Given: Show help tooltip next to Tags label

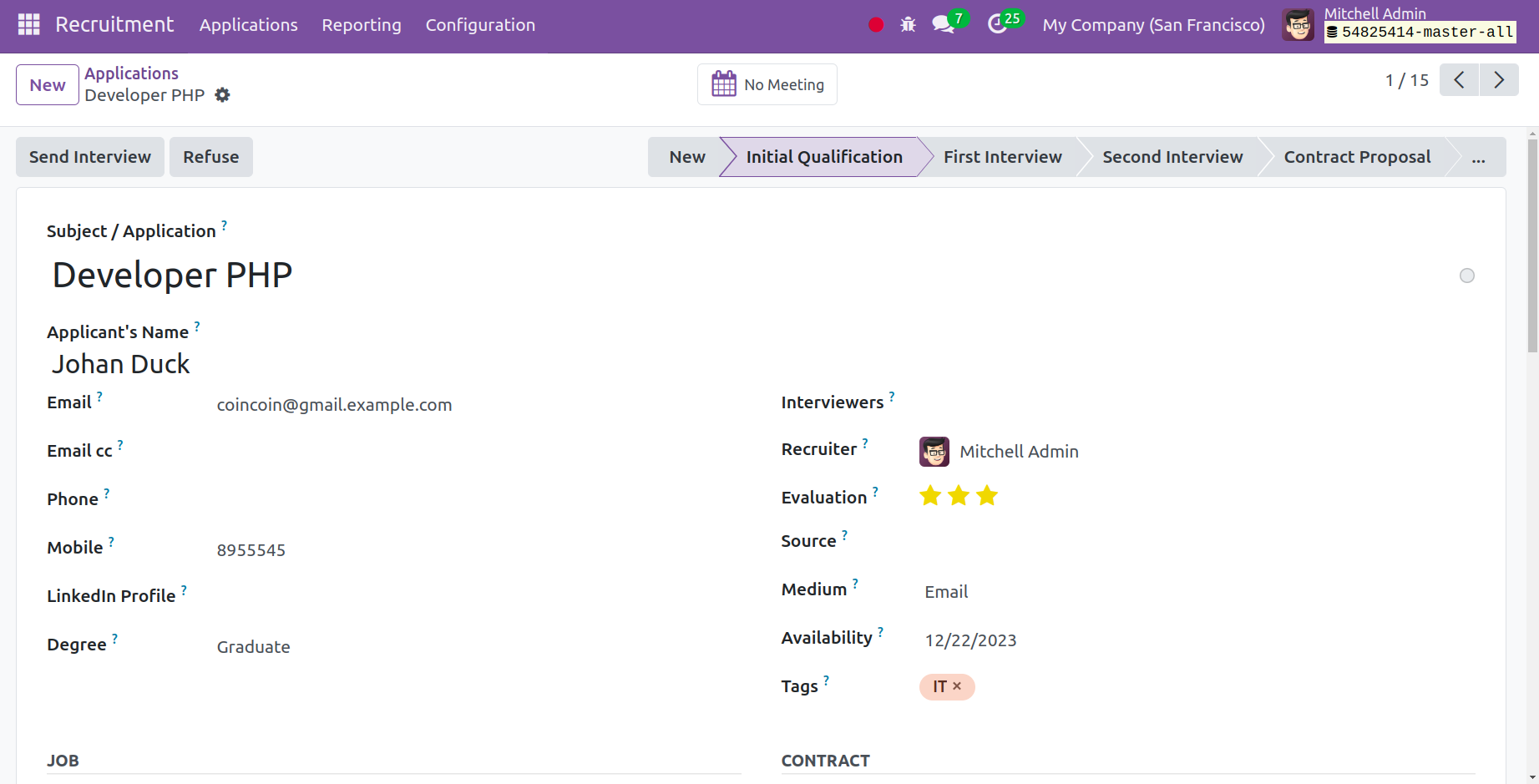Looking at the screenshot, I should coord(826,680).
